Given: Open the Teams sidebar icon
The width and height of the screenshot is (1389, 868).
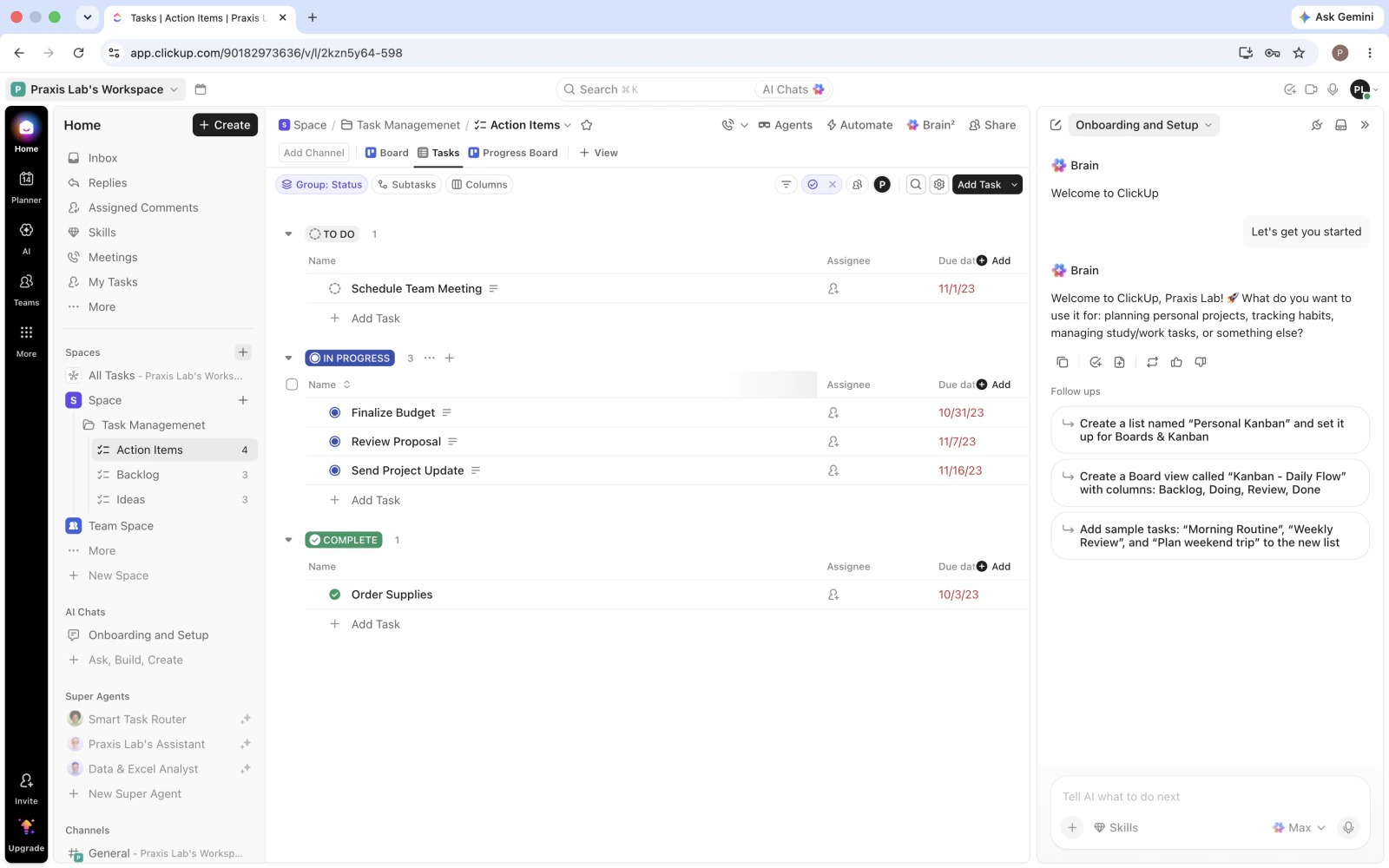Looking at the screenshot, I should tap(26, 288).
